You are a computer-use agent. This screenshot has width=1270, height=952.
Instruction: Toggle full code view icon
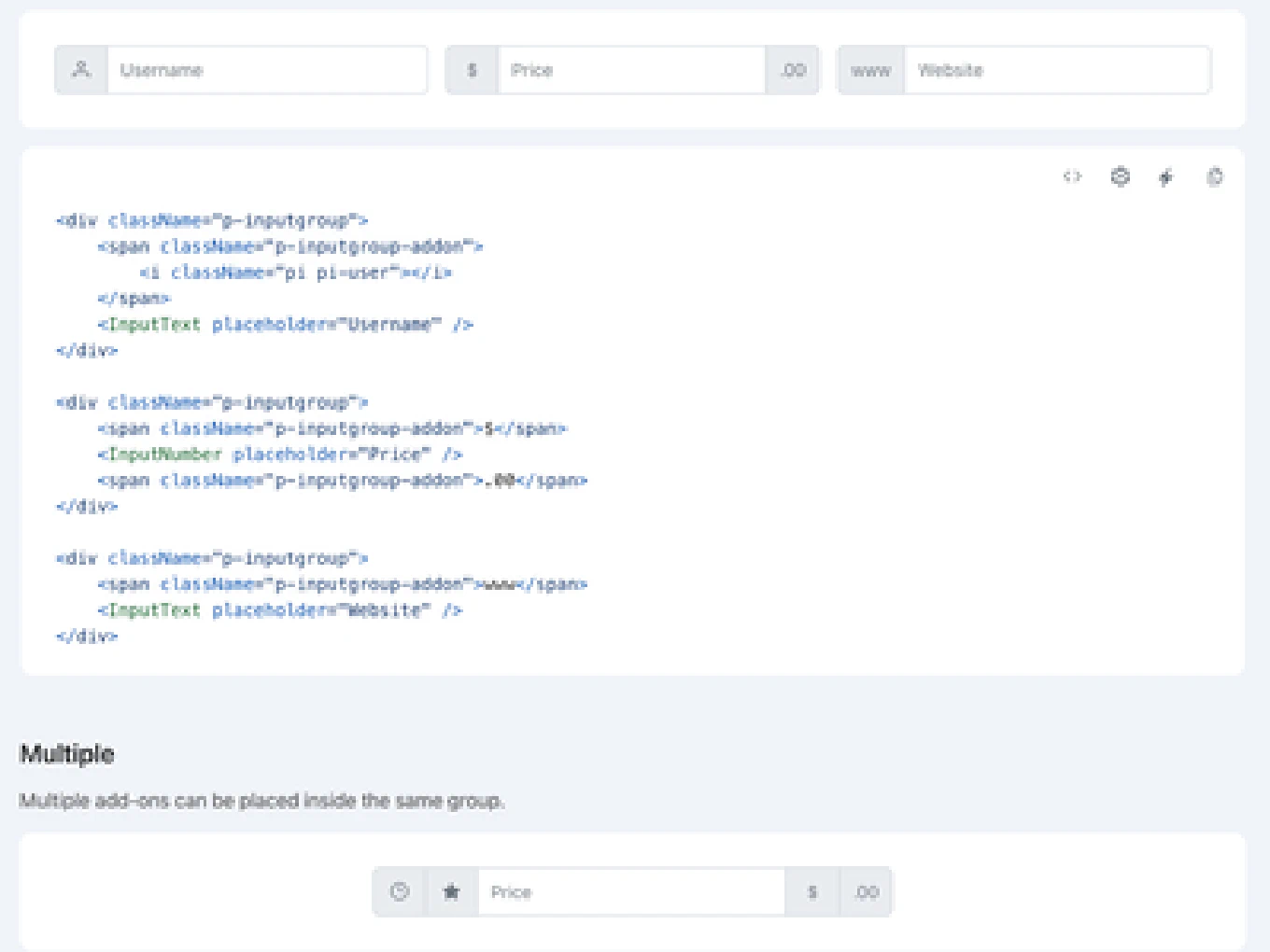pyautogui.click(x=1072, y=176)
